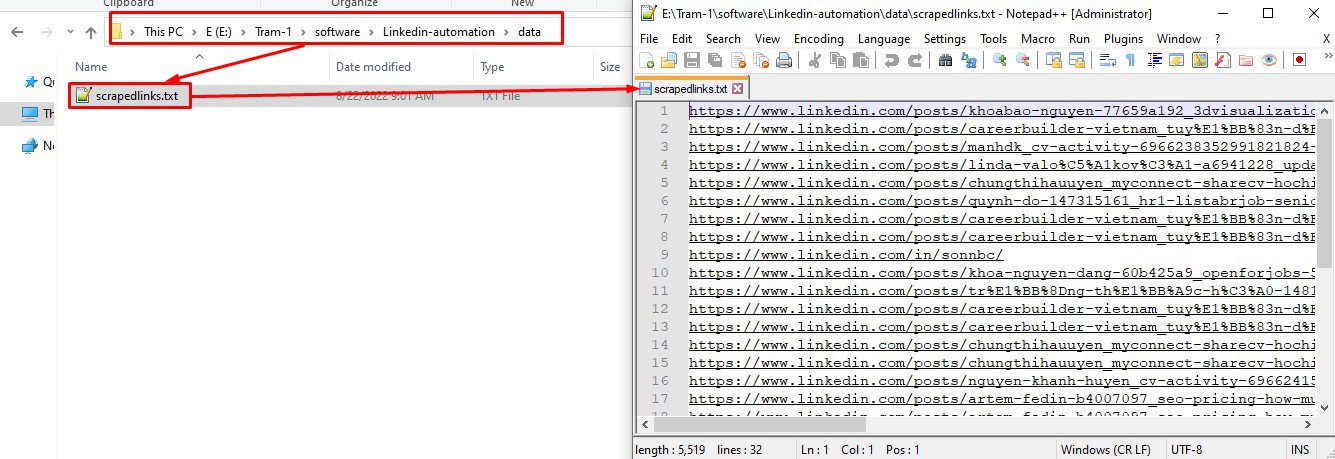
Task: Open Explorer recent locations dropdown arrow
Action: (70, 32)
